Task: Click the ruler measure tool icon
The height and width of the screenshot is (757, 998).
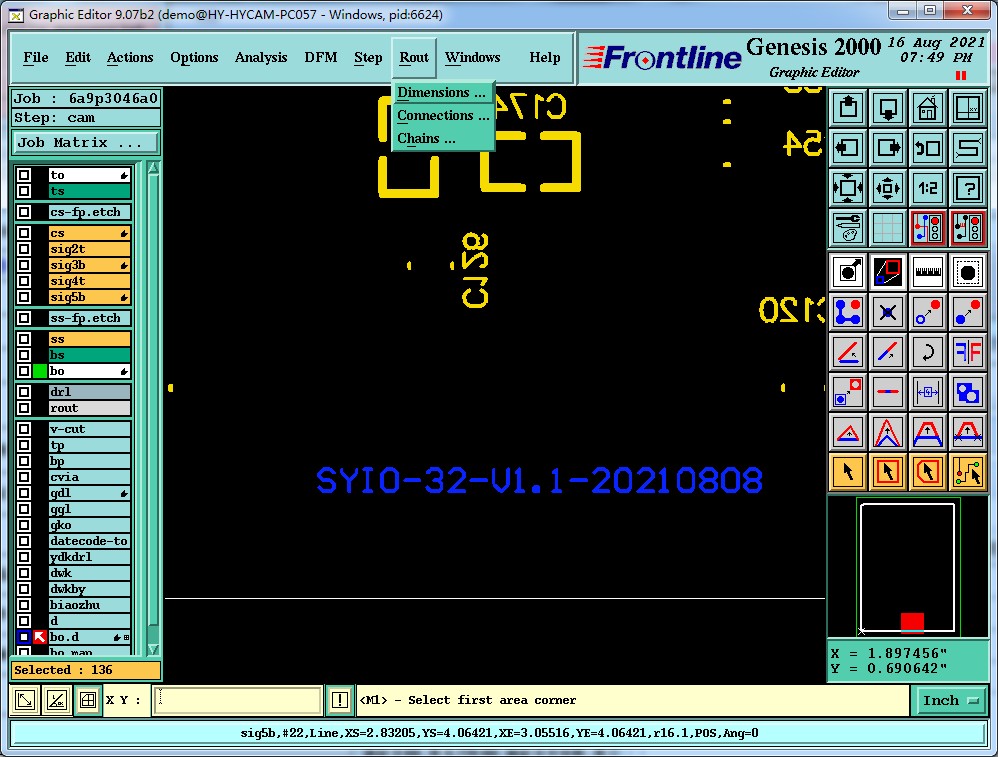Action: point(928,272)
